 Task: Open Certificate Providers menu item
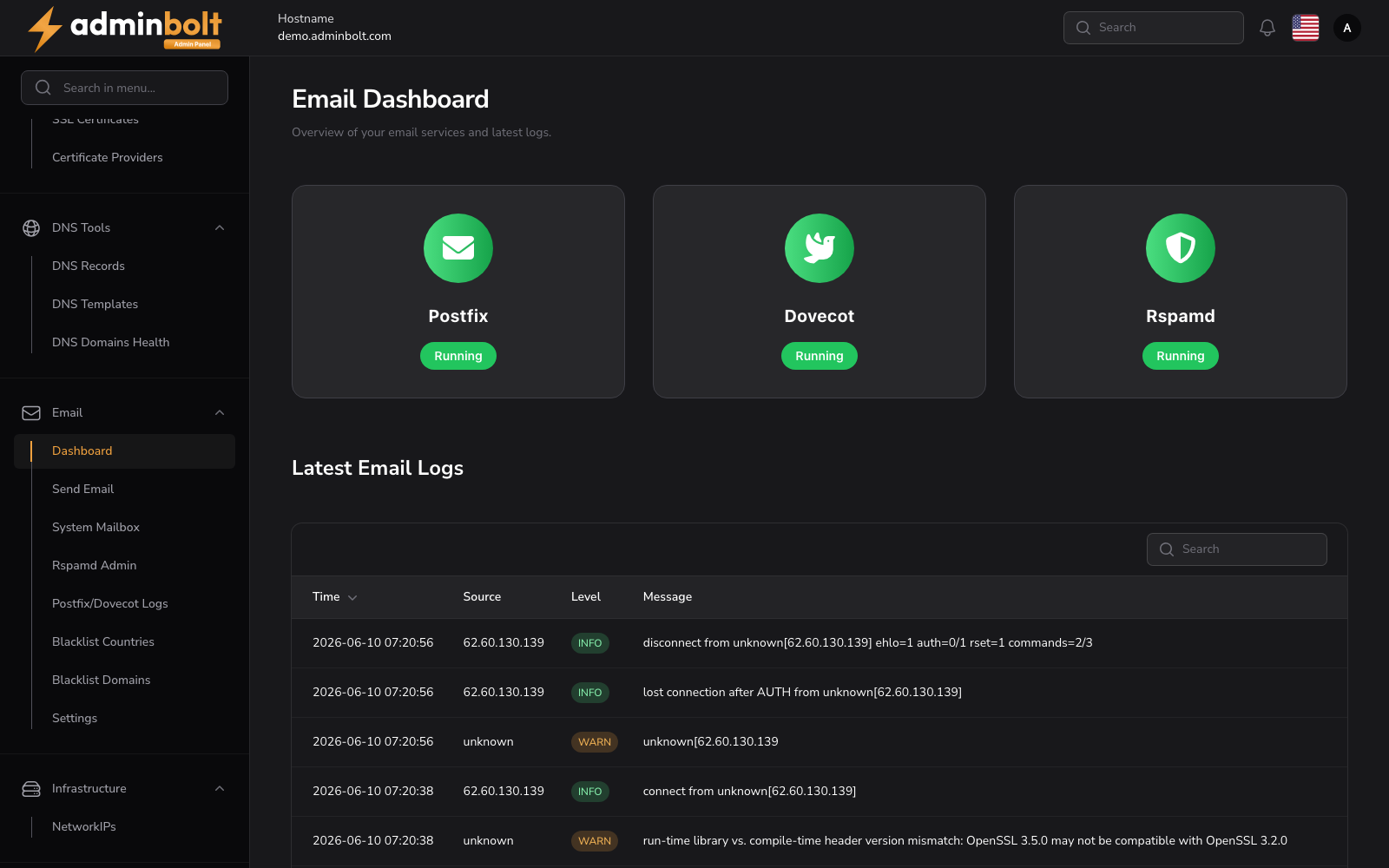[108, 157]
